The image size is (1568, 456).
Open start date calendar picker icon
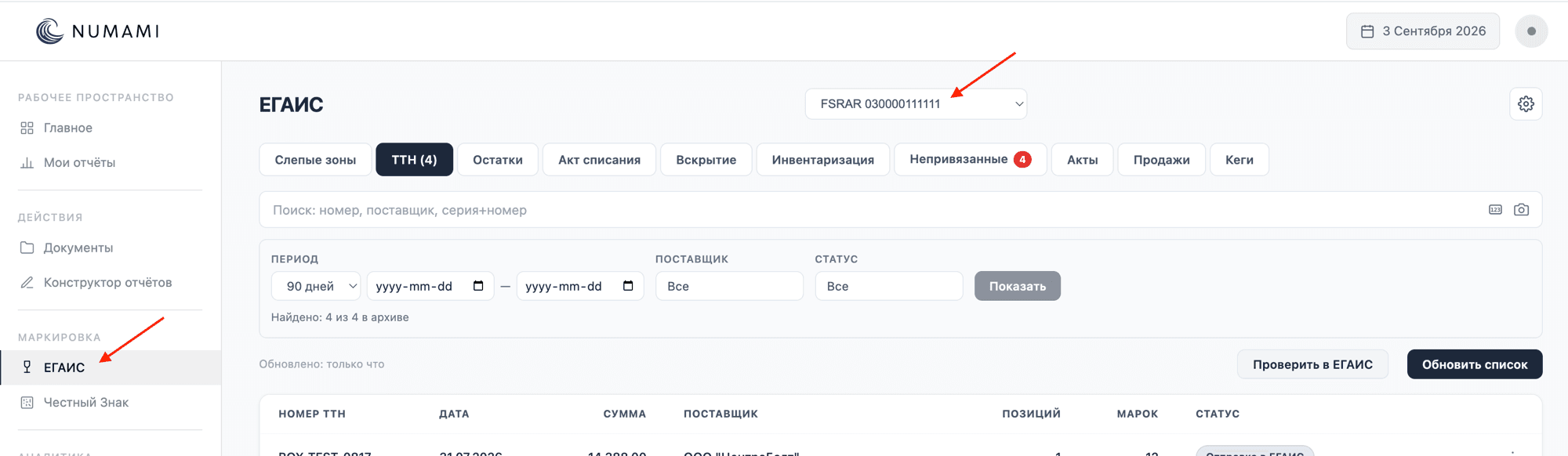[x=478, y=286]
